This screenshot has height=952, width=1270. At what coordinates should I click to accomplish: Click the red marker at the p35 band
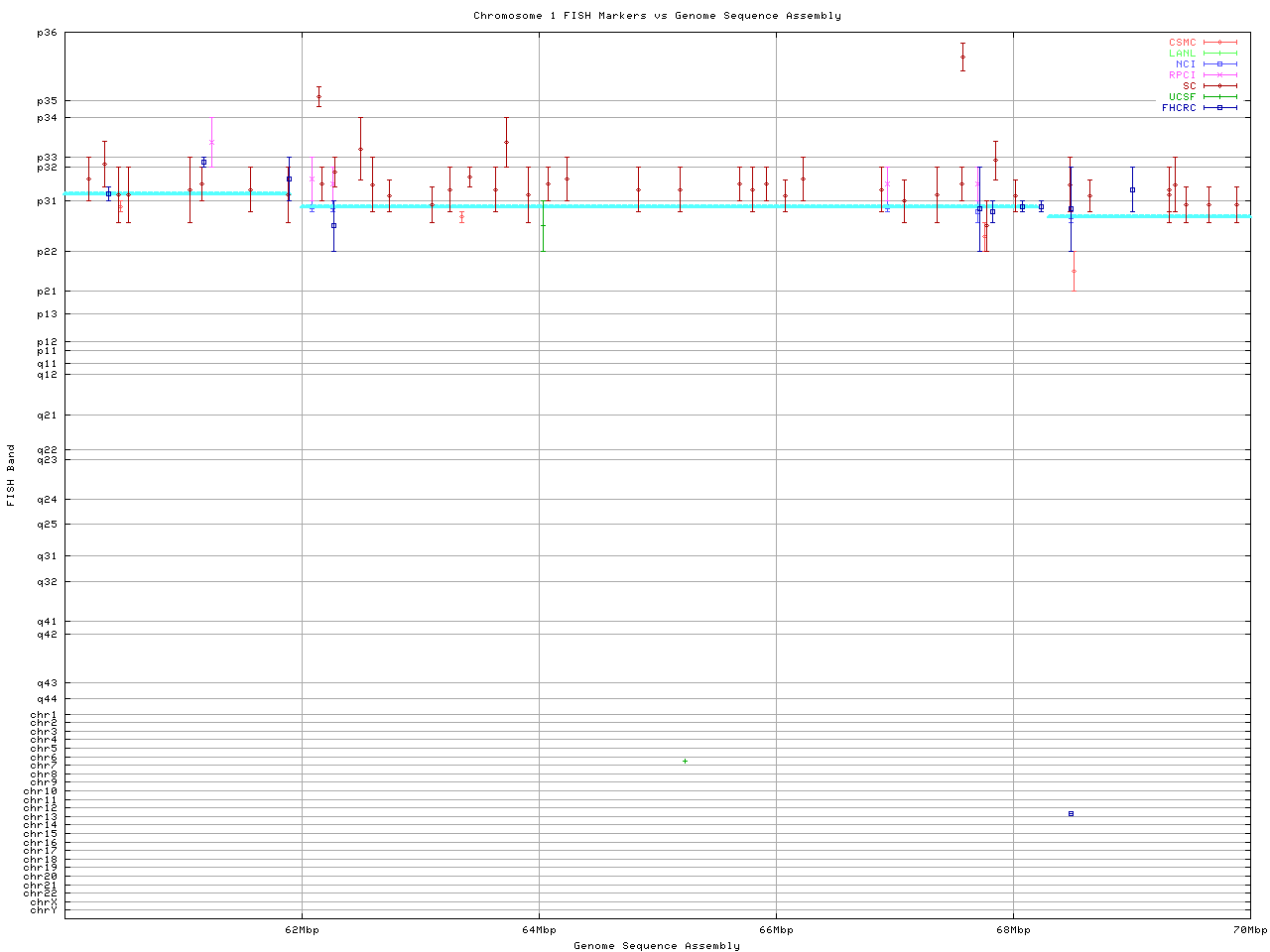tap(318, 96)
